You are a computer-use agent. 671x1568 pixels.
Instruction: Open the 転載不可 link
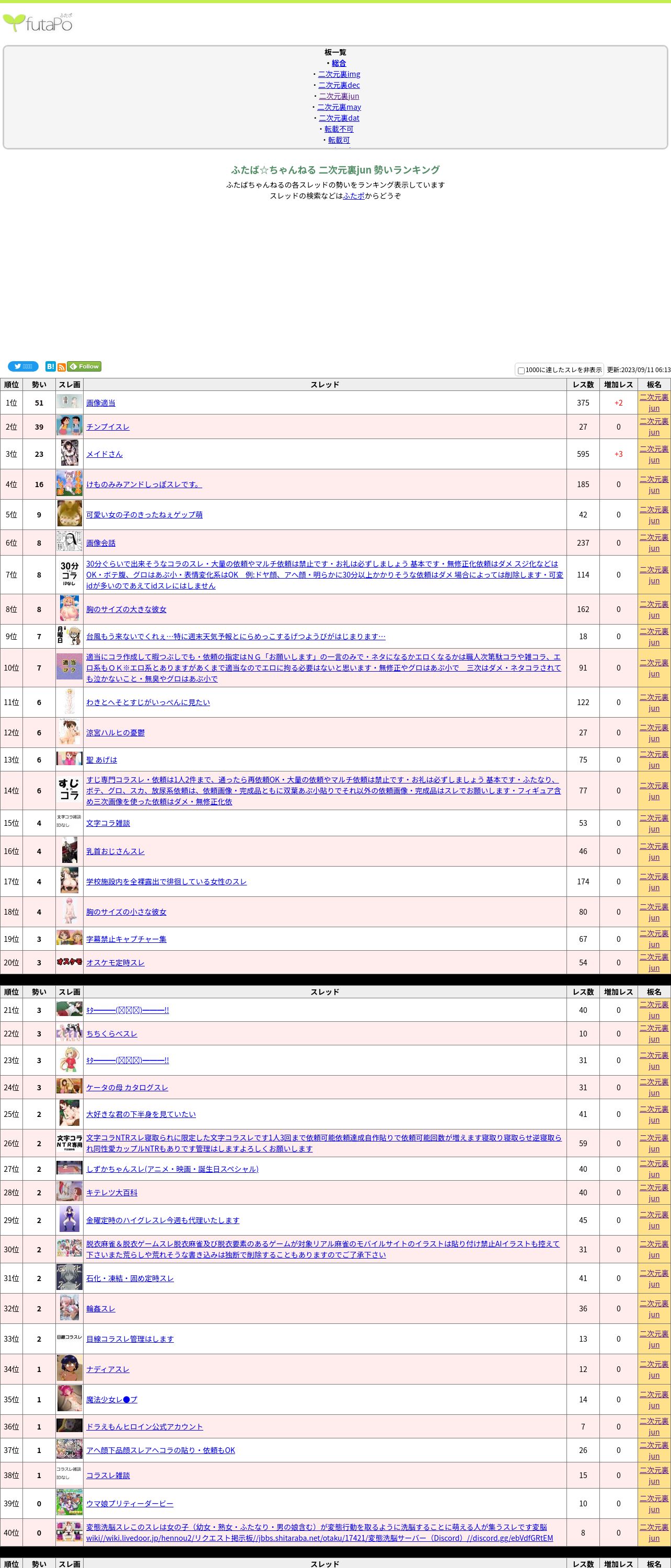339,129
